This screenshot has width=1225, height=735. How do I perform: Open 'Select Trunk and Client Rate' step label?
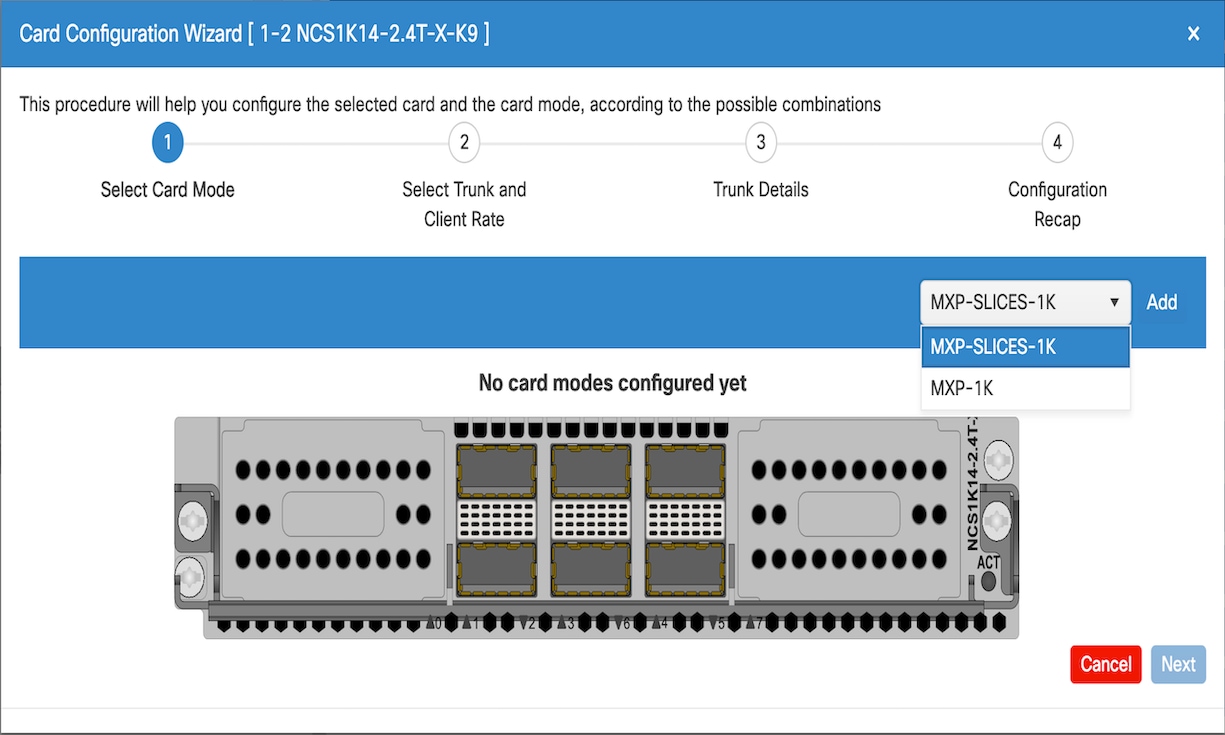tap(464, 204)
